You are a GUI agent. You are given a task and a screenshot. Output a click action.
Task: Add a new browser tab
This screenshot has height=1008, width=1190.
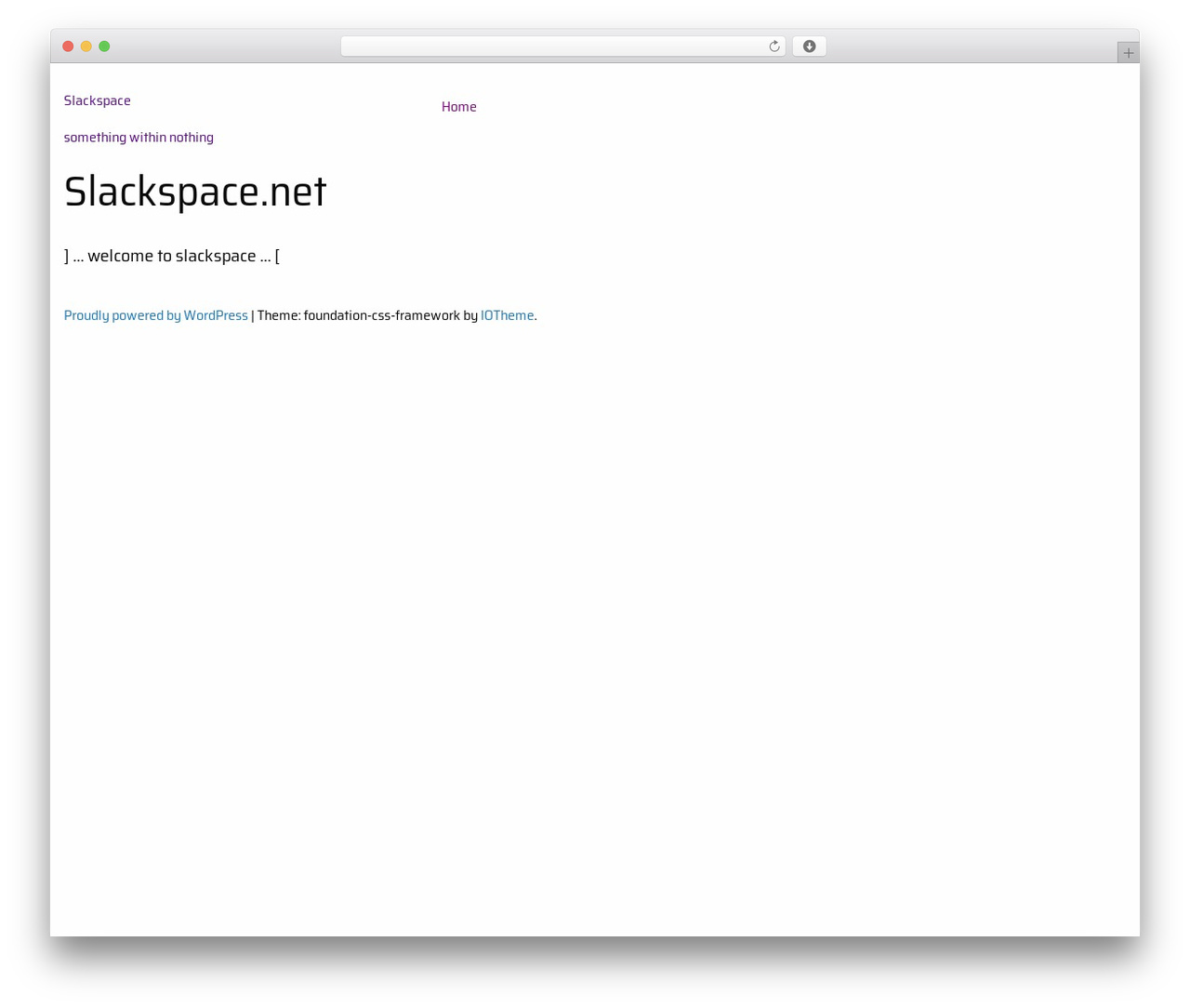1128,53
